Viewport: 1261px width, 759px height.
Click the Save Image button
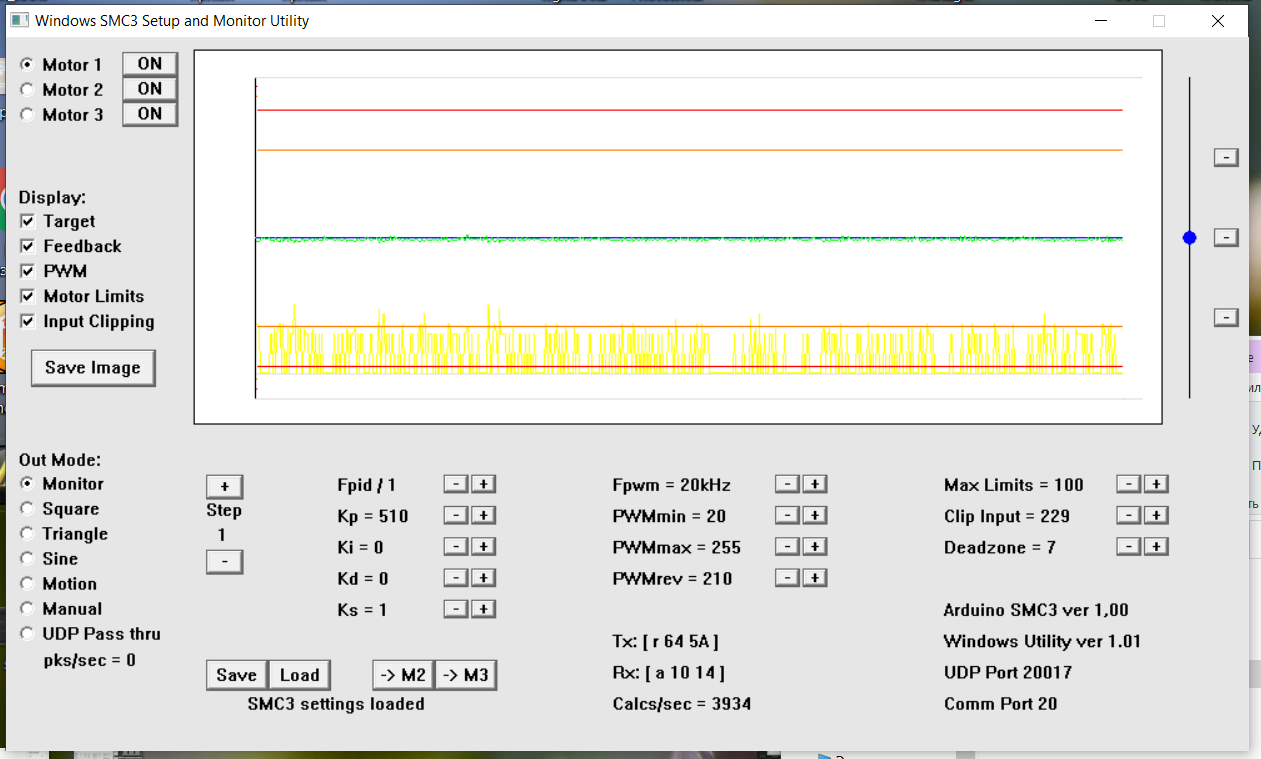pyautogui.click(x=93, y=367)
